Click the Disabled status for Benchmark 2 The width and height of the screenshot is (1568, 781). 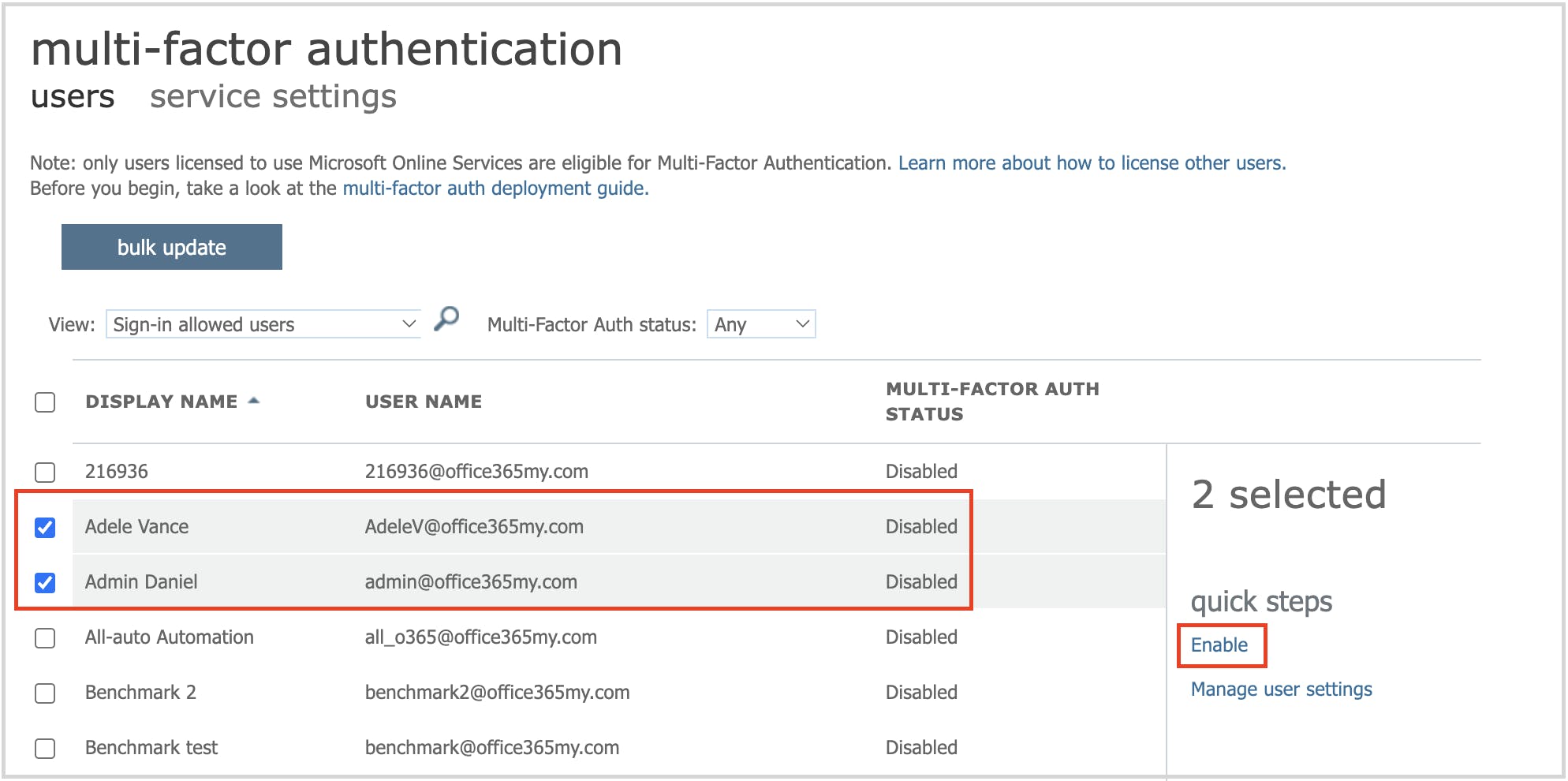click(921, 692)
